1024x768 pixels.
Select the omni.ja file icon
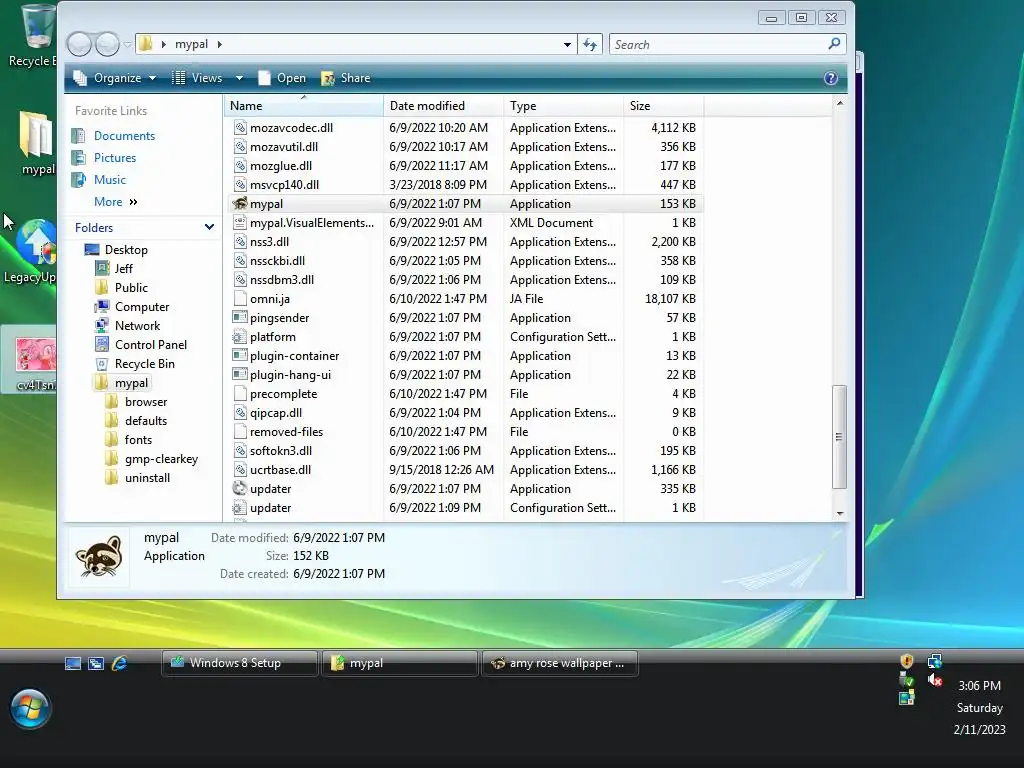(x=240, y=299)
